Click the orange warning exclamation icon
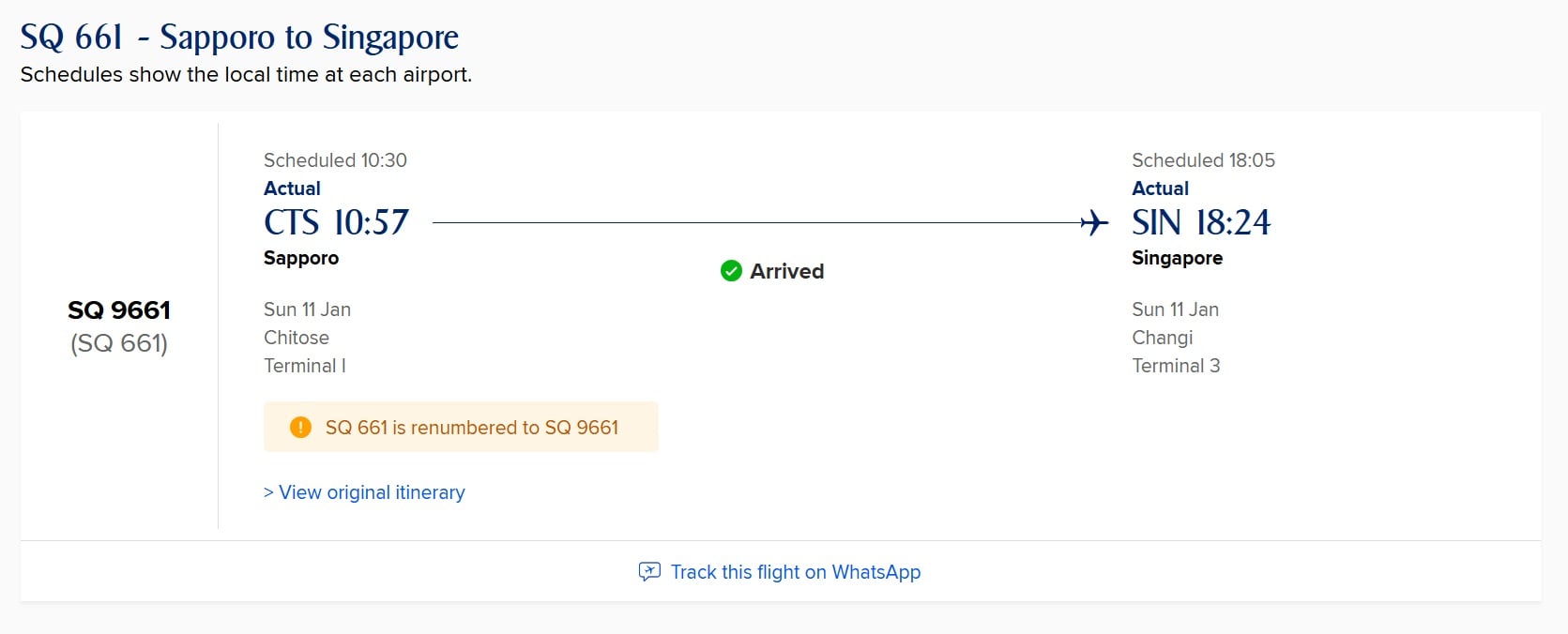 point(300,428)
